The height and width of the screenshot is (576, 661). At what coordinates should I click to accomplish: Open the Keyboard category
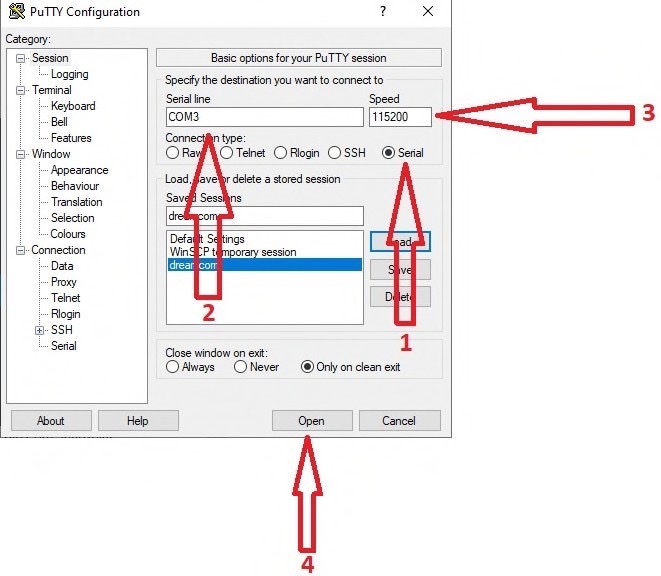[73, 106]
